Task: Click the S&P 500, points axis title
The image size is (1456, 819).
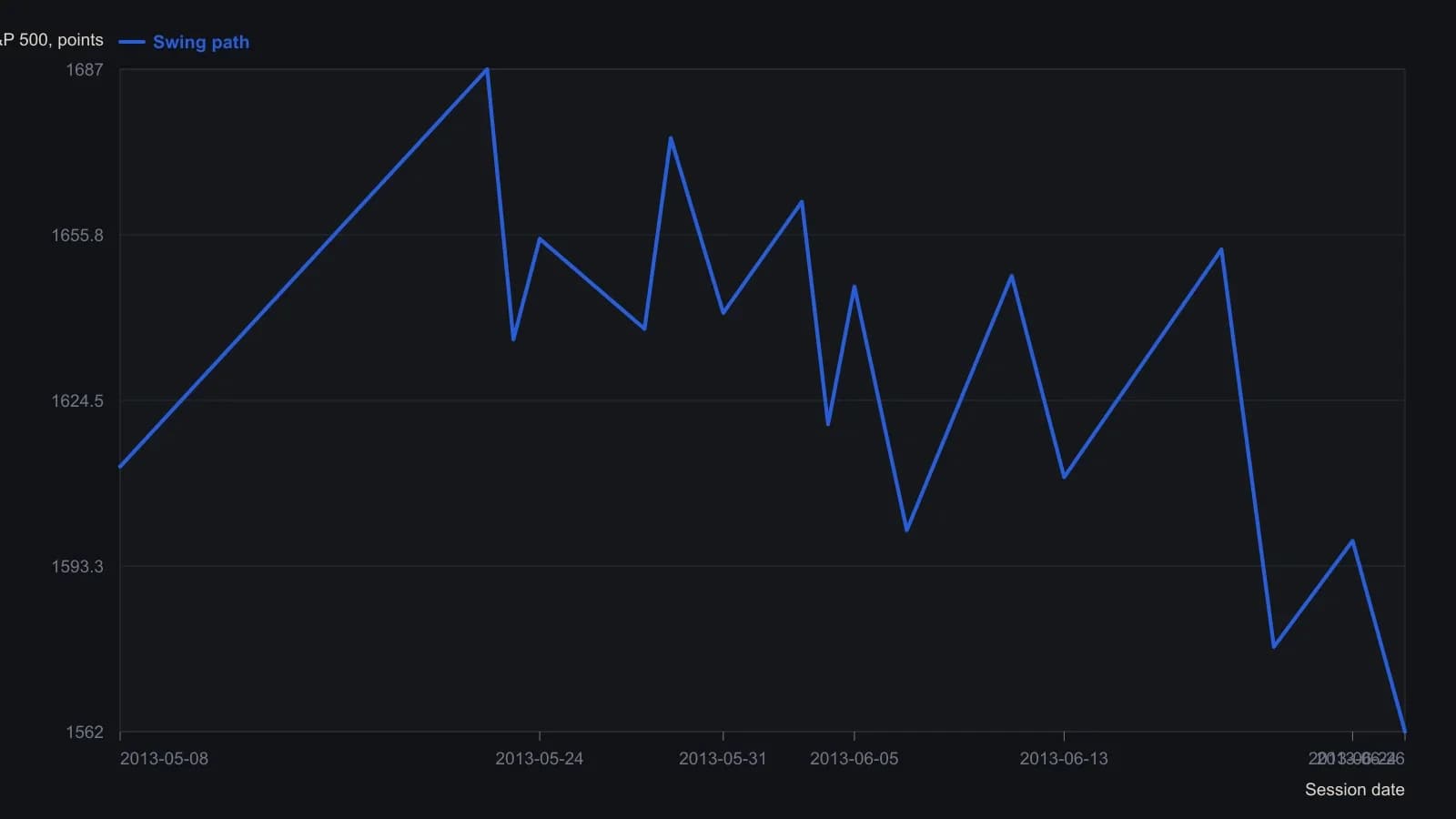Action: [x=52, y=40]
